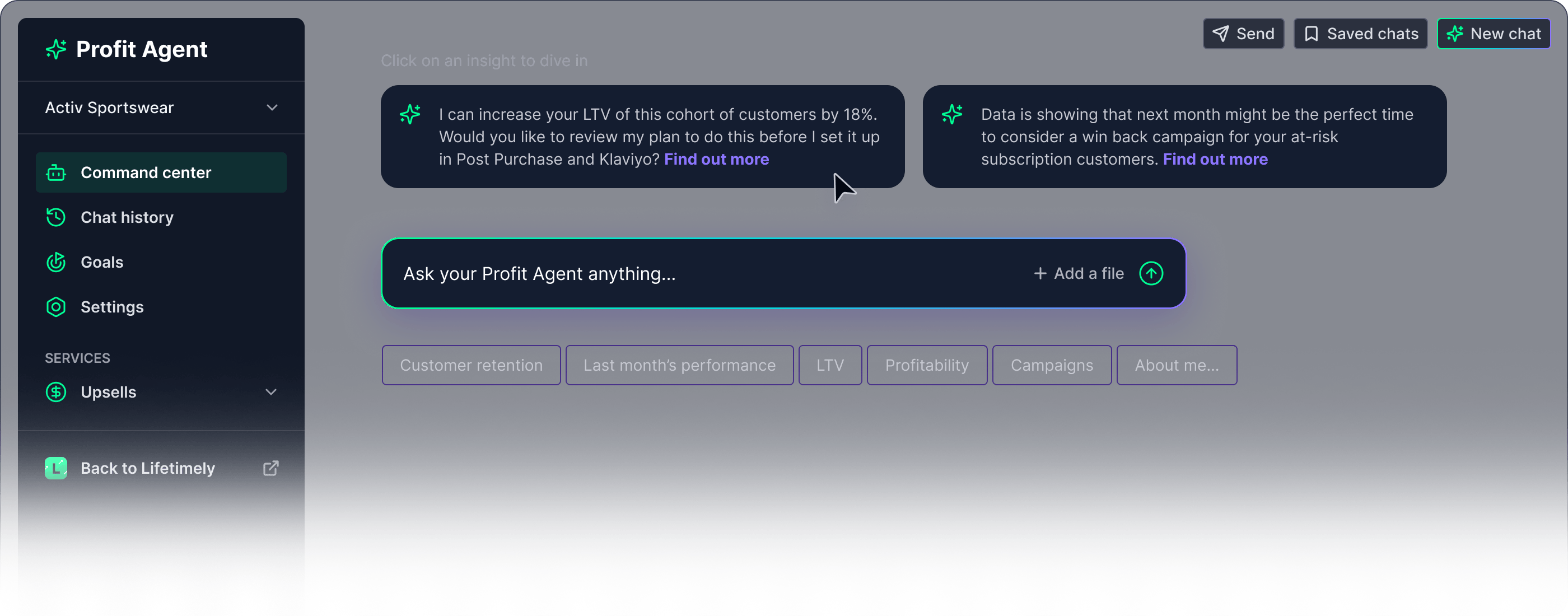Select the Customer retention suggestion chip
Image resolution: width=1568 pixels, height=616 pixels.
pyautogui.click(x=471, y=365)
